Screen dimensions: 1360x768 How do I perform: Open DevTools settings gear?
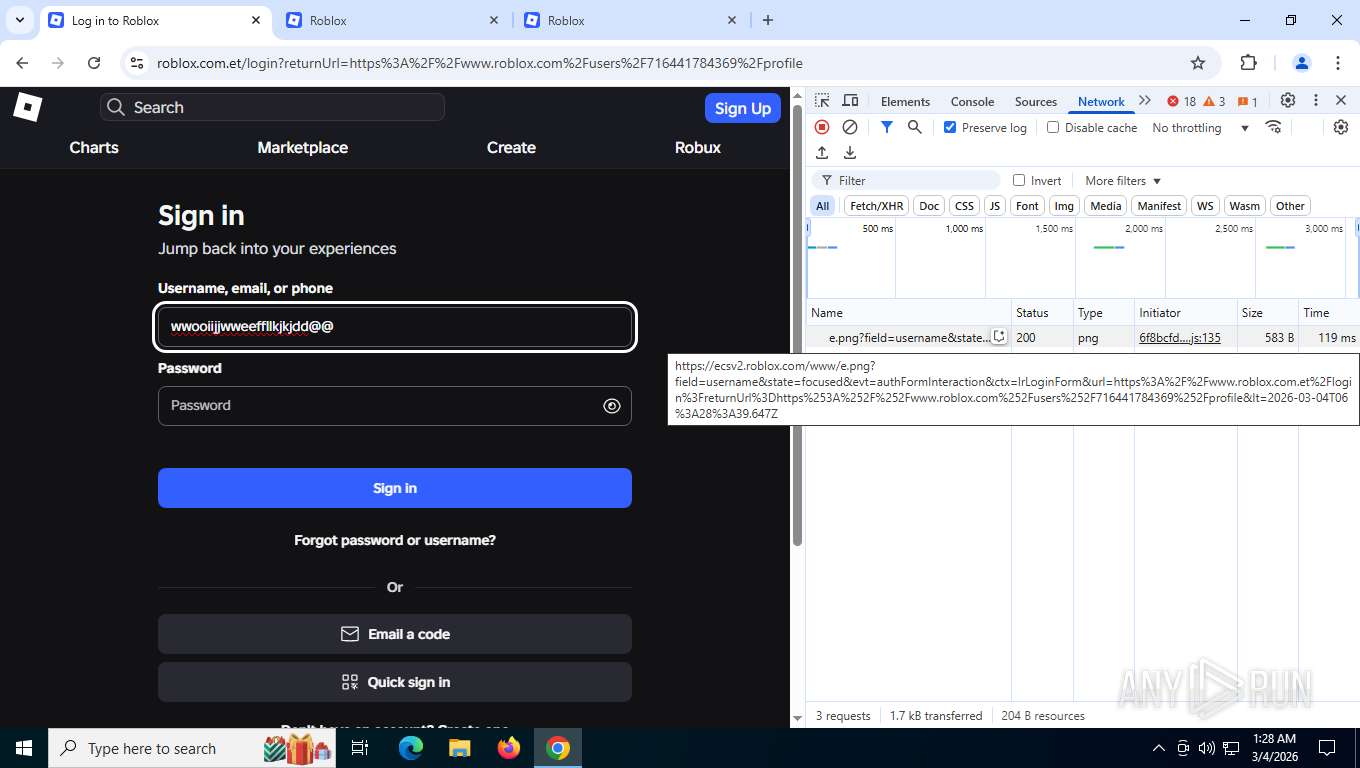pyautogui.click(x=1288, y=101)
